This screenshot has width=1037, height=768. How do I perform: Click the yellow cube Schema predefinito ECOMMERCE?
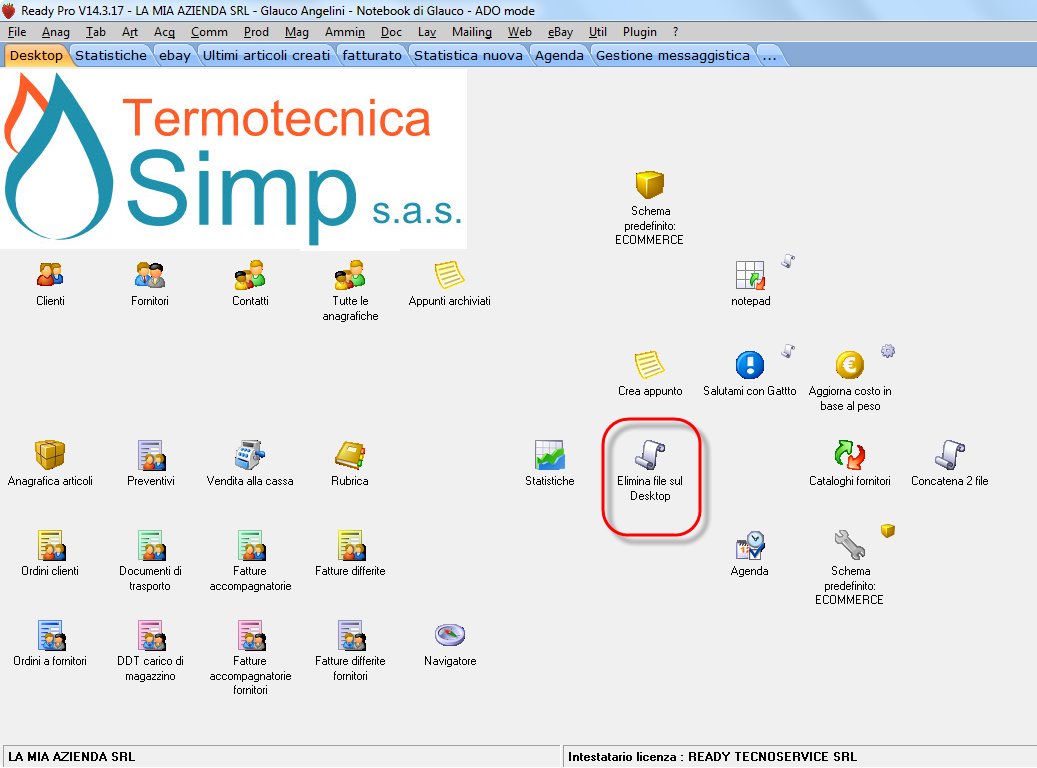pos(649,185)
